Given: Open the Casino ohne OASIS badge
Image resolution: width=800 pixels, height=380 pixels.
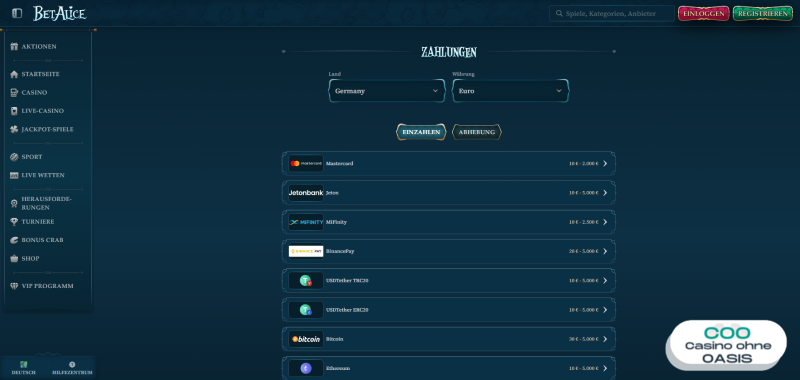Looking at the screenshot, I should (x=728, y=345).
